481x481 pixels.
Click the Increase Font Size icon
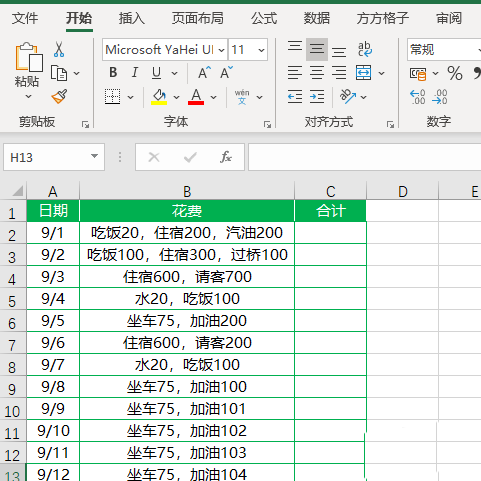coord(204,72)
